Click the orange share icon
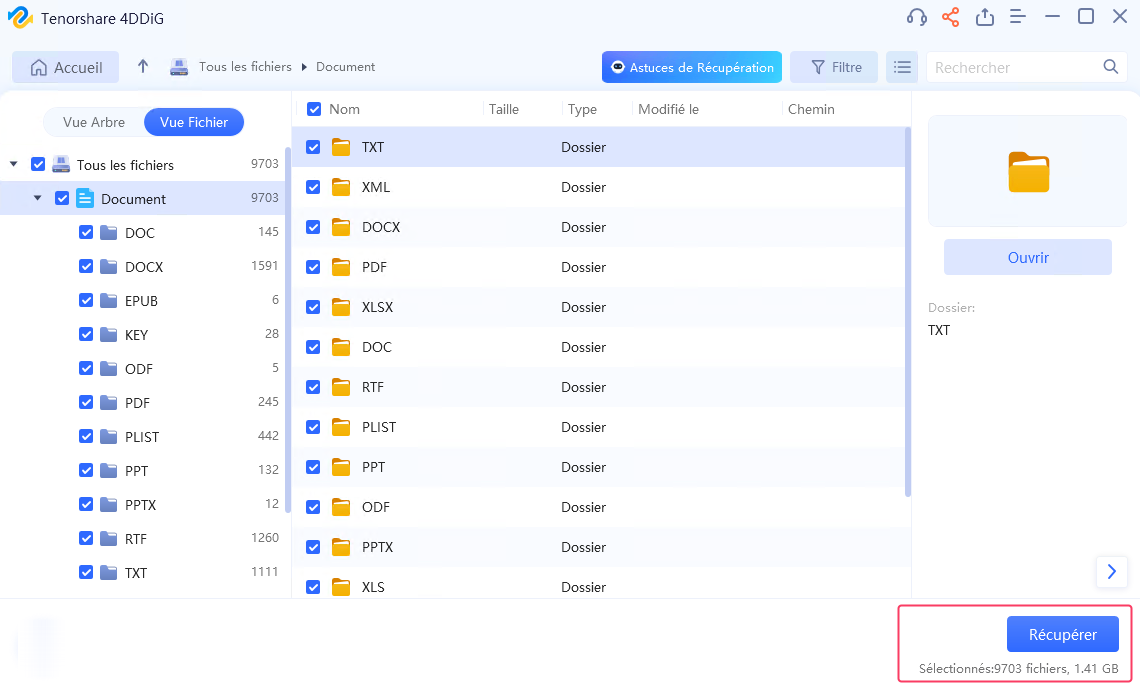This screenshot has width=1140, height=687. (x=950, y=17)
